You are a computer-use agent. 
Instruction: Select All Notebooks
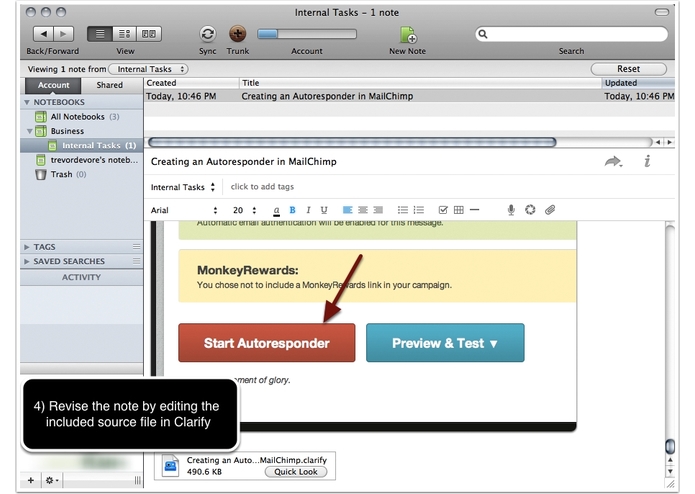click(x=77, y=117)
